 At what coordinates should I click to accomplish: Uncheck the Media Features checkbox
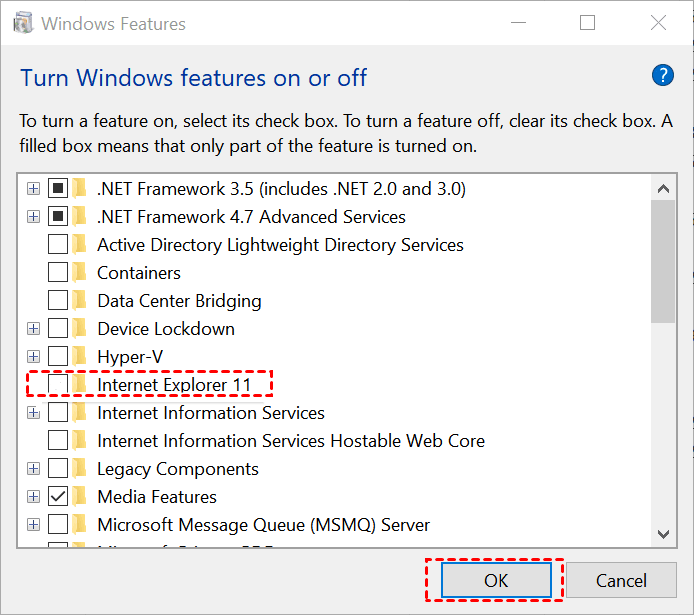(58, 497)
